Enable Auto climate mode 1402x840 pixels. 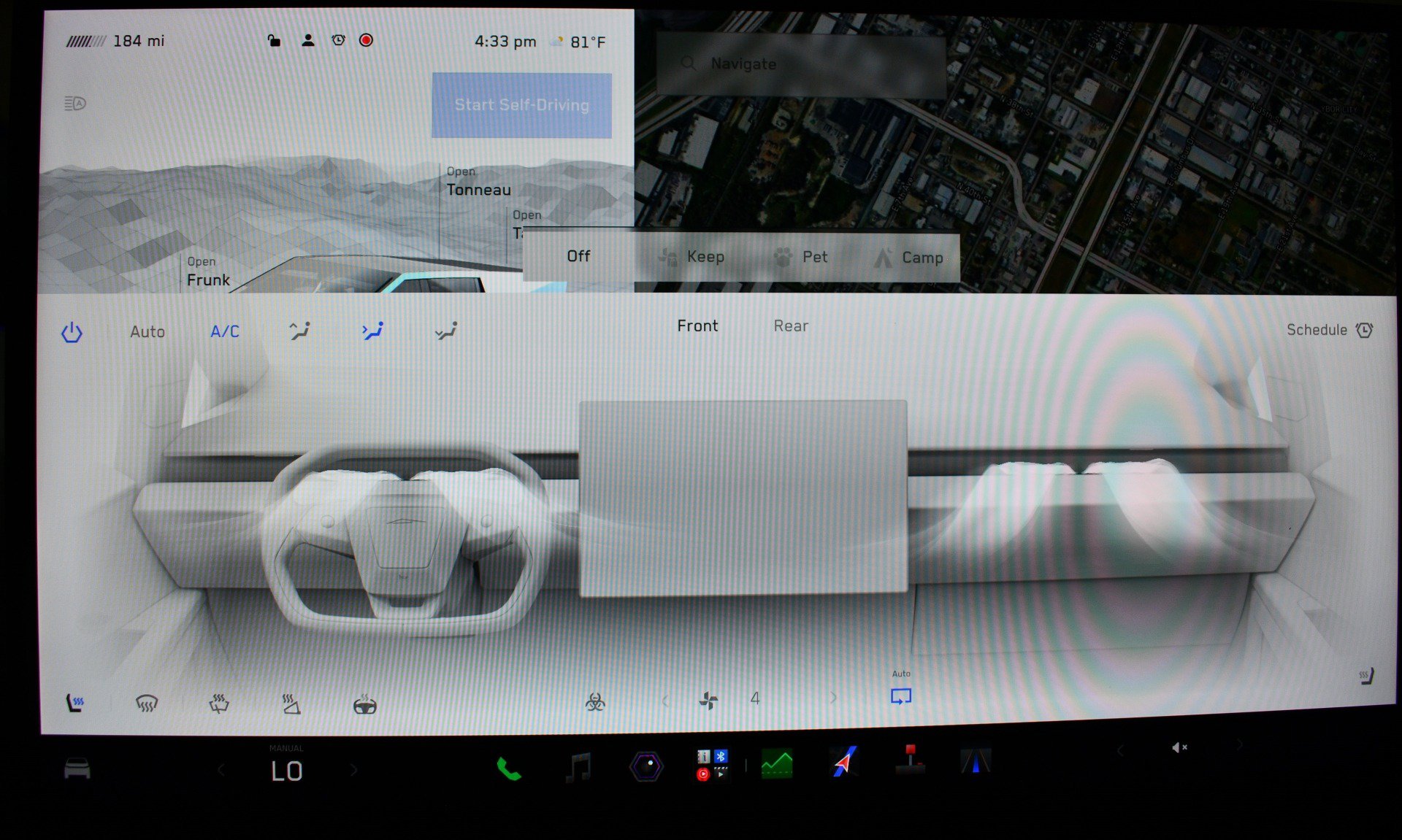[148, 332]
